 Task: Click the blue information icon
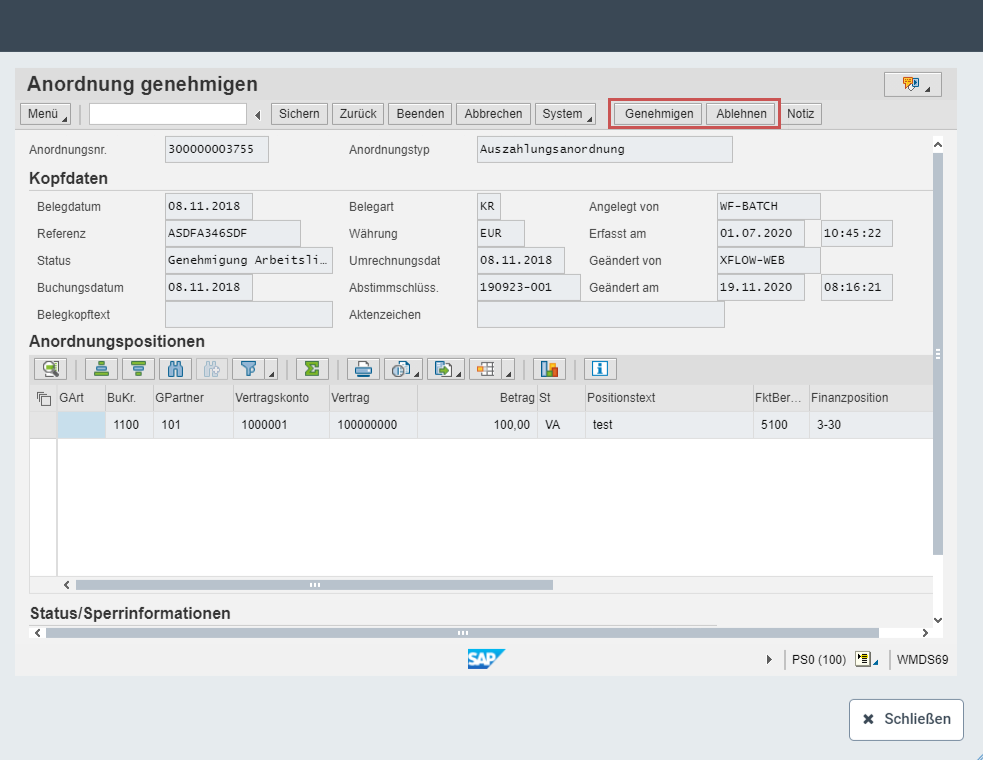600,368
